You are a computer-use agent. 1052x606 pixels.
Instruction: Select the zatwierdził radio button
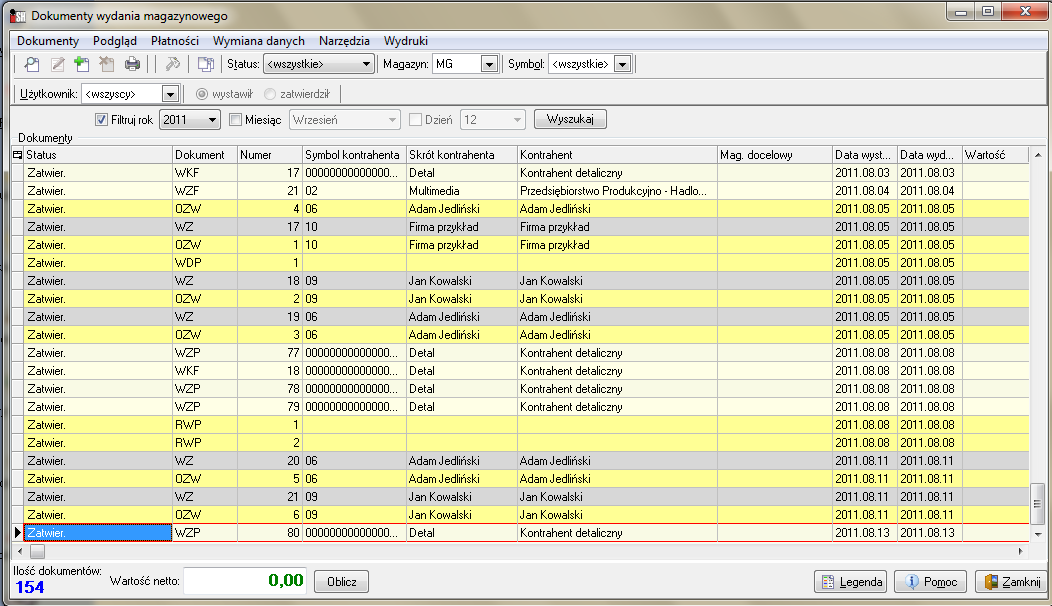tap(270, 94)
